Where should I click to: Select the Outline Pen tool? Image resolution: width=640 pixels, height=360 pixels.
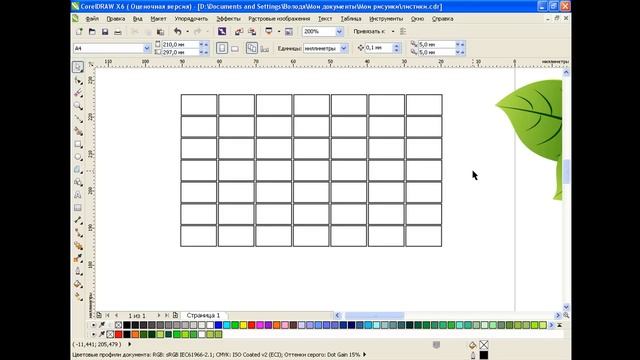tap(78, 271)
